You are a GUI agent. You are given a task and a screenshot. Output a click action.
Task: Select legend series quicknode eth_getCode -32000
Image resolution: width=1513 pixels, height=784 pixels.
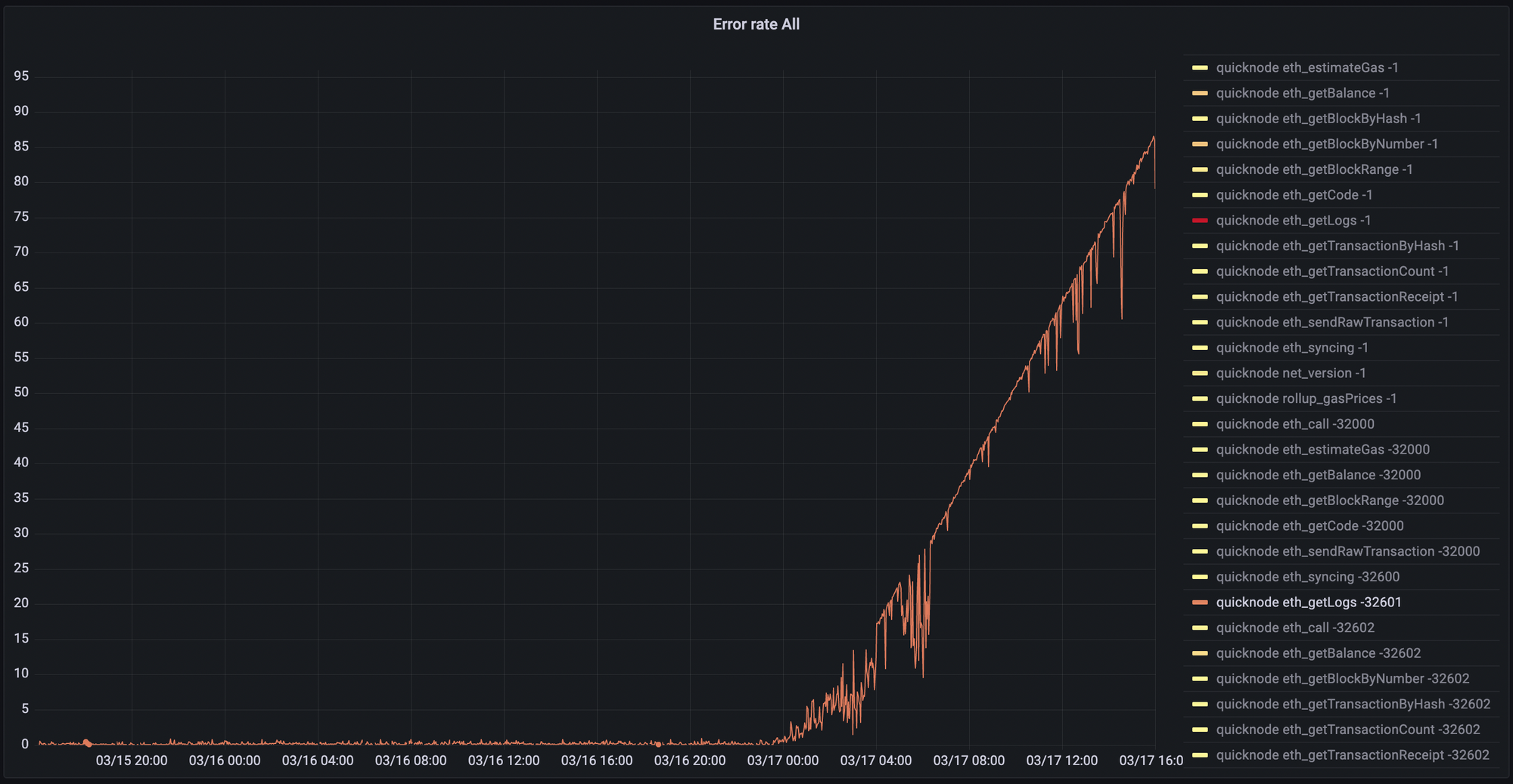point(1310,525)
